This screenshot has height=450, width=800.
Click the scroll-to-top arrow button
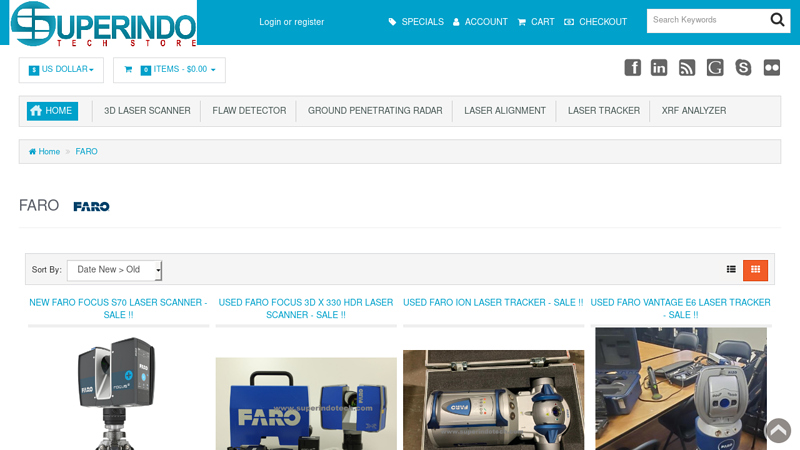coord(778,430)
